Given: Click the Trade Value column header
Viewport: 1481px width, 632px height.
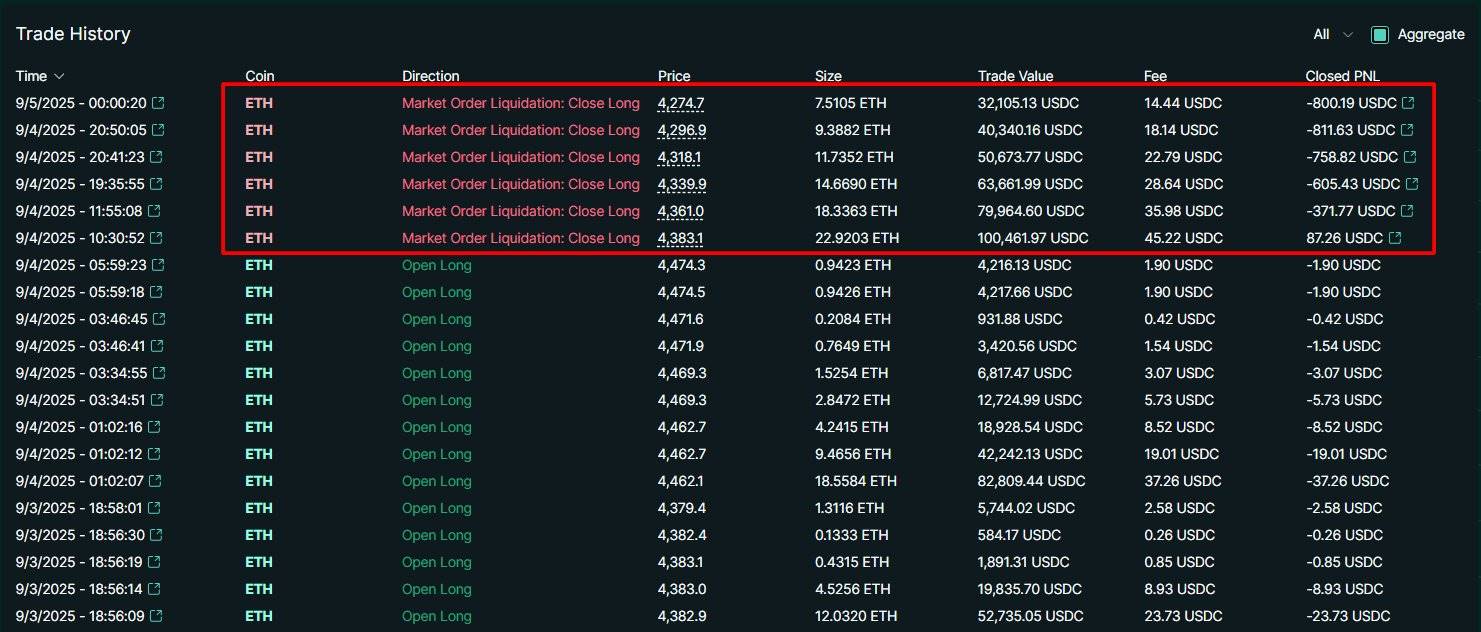Looking at the screenshot, I should pos(1015,76).
